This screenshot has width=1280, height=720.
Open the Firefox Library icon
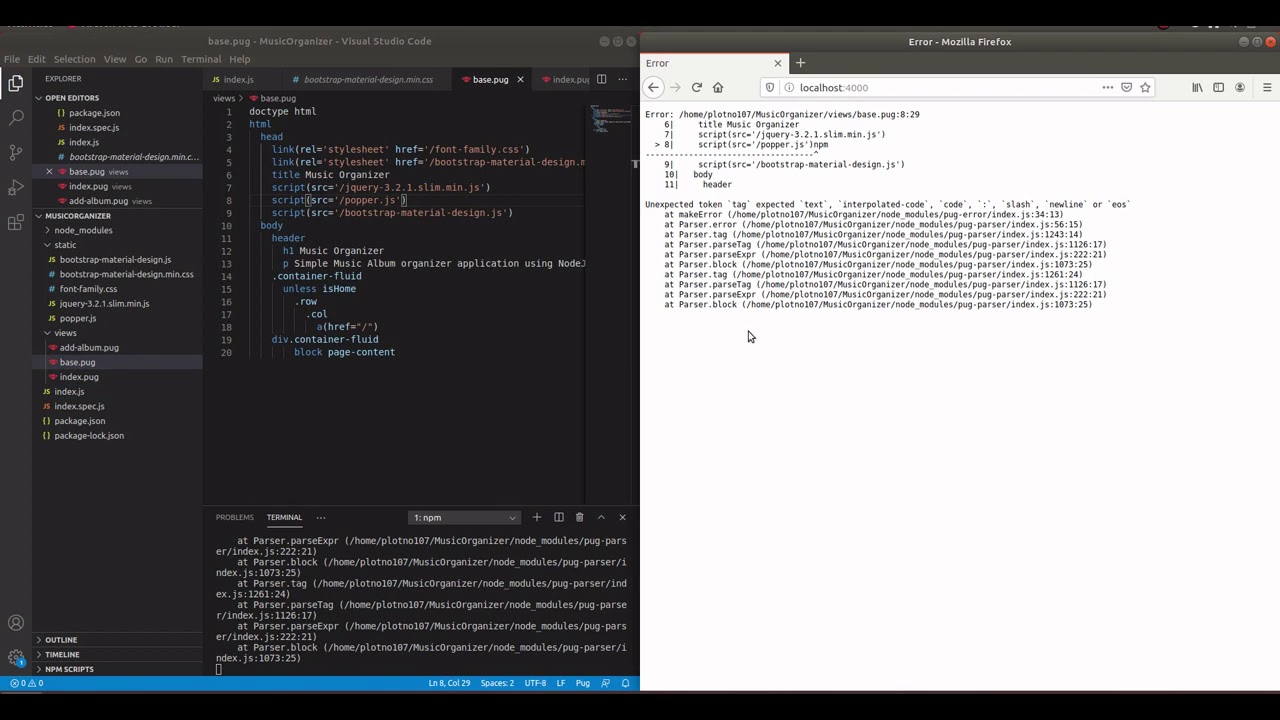point(1197,88)
